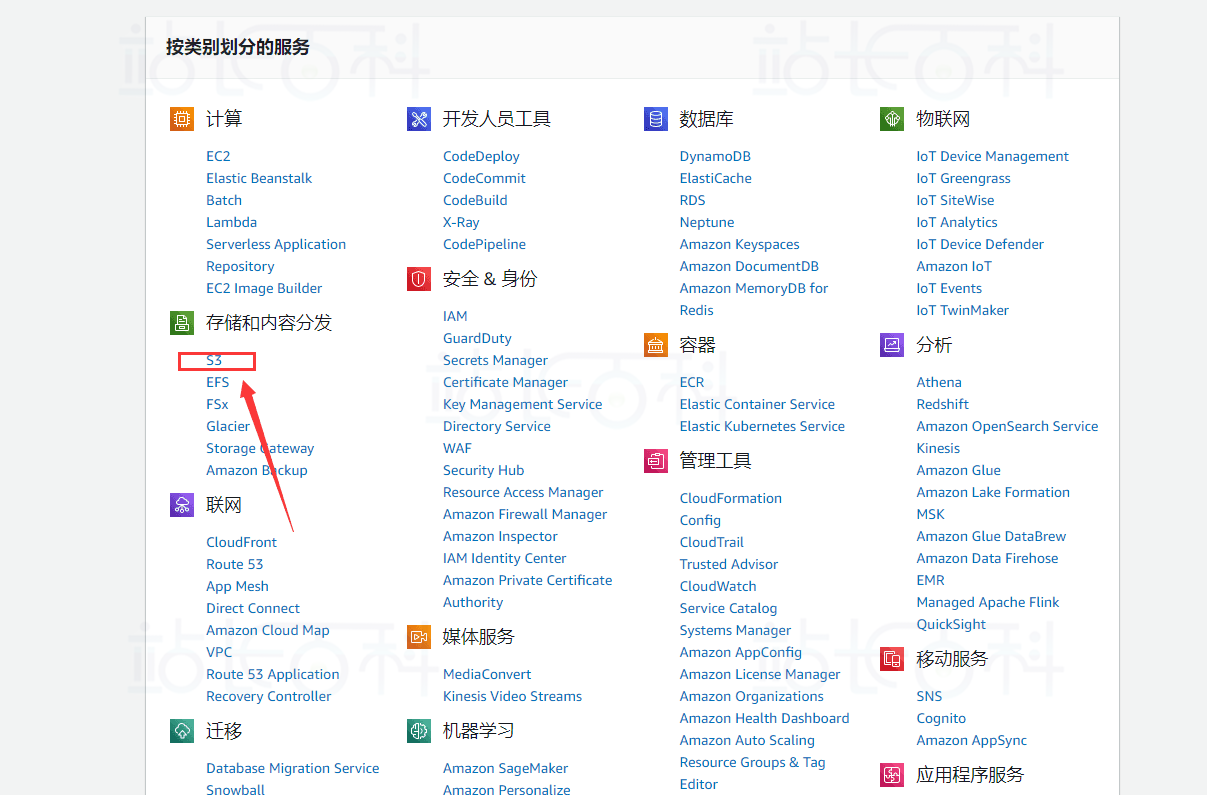Viewport: 1207px width, 795px height.
Task: Click the 分析 analytics category icon
Action: 892,345
